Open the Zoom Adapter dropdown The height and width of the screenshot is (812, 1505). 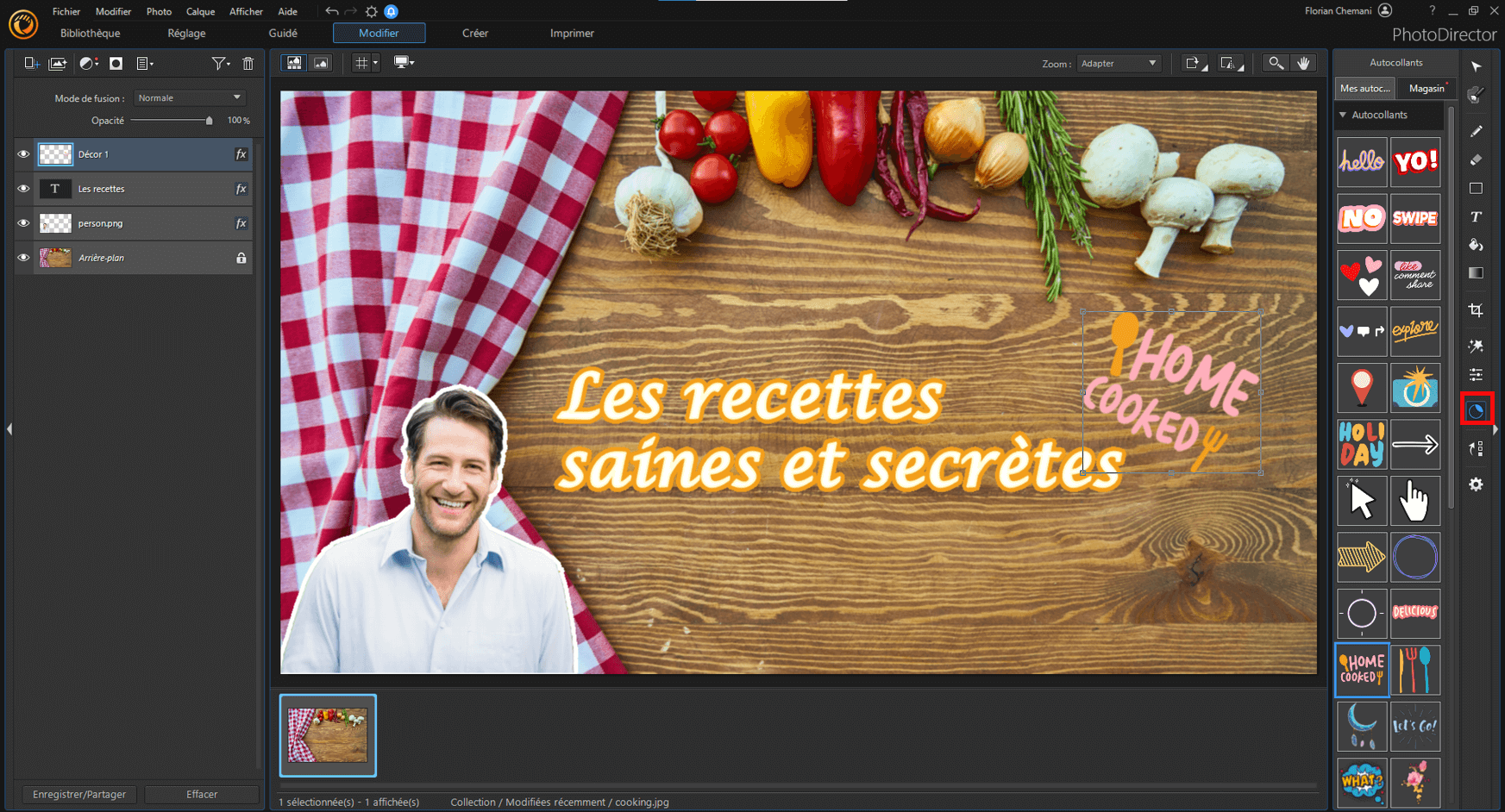[x=1119, y=63]
